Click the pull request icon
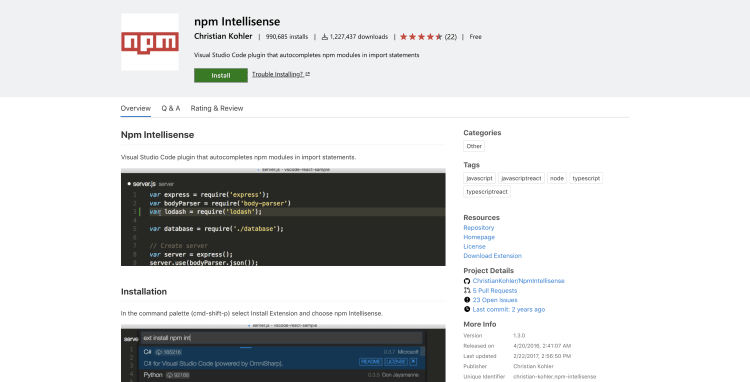The height and width of the screenshot is (382, 750). point(467,291)
